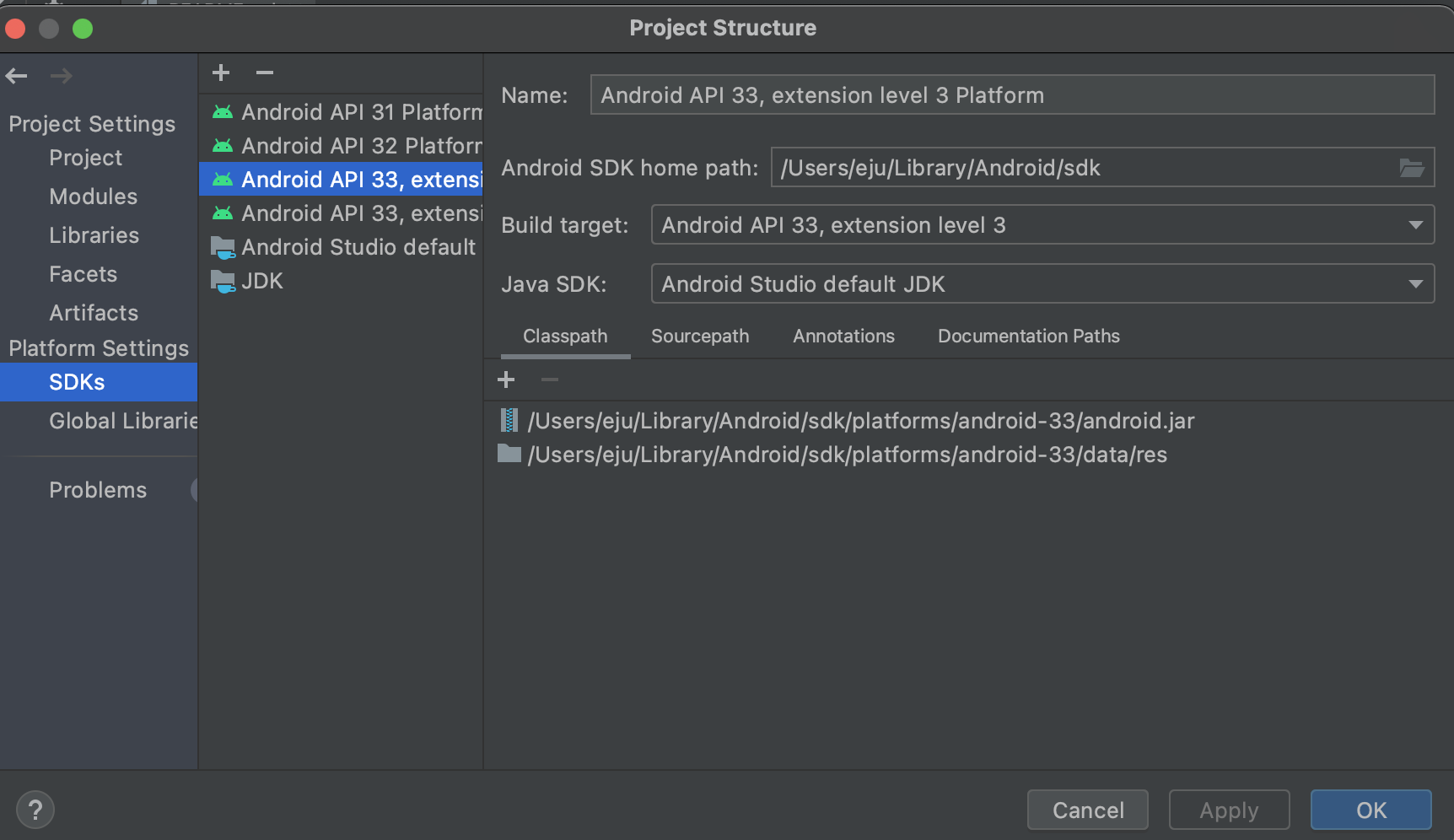Viewport: 1454px width, 840px height.
Task: Click the Android icon beside API 32 Platform
Action: (x=223, y=146)
